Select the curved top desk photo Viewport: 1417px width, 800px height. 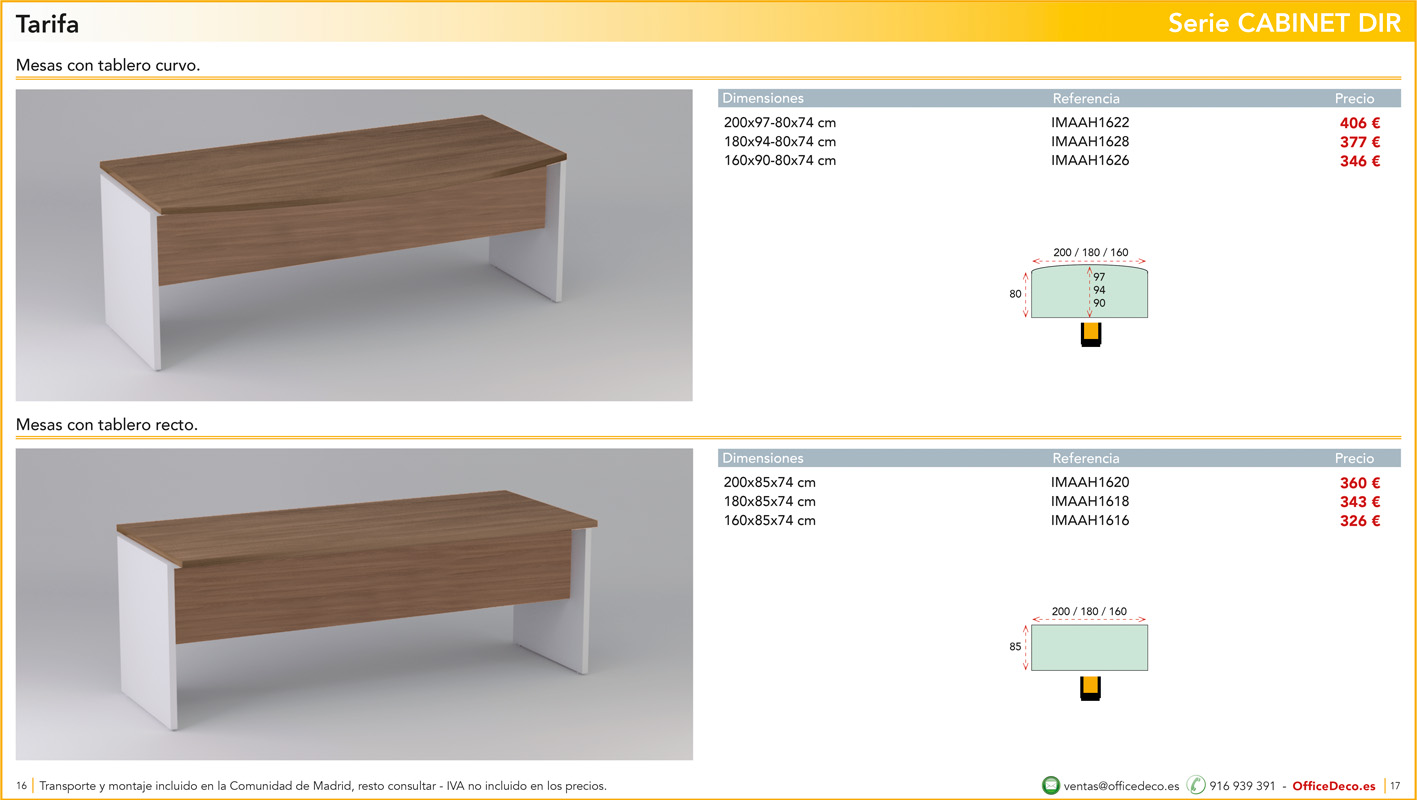tap(354, 245)
